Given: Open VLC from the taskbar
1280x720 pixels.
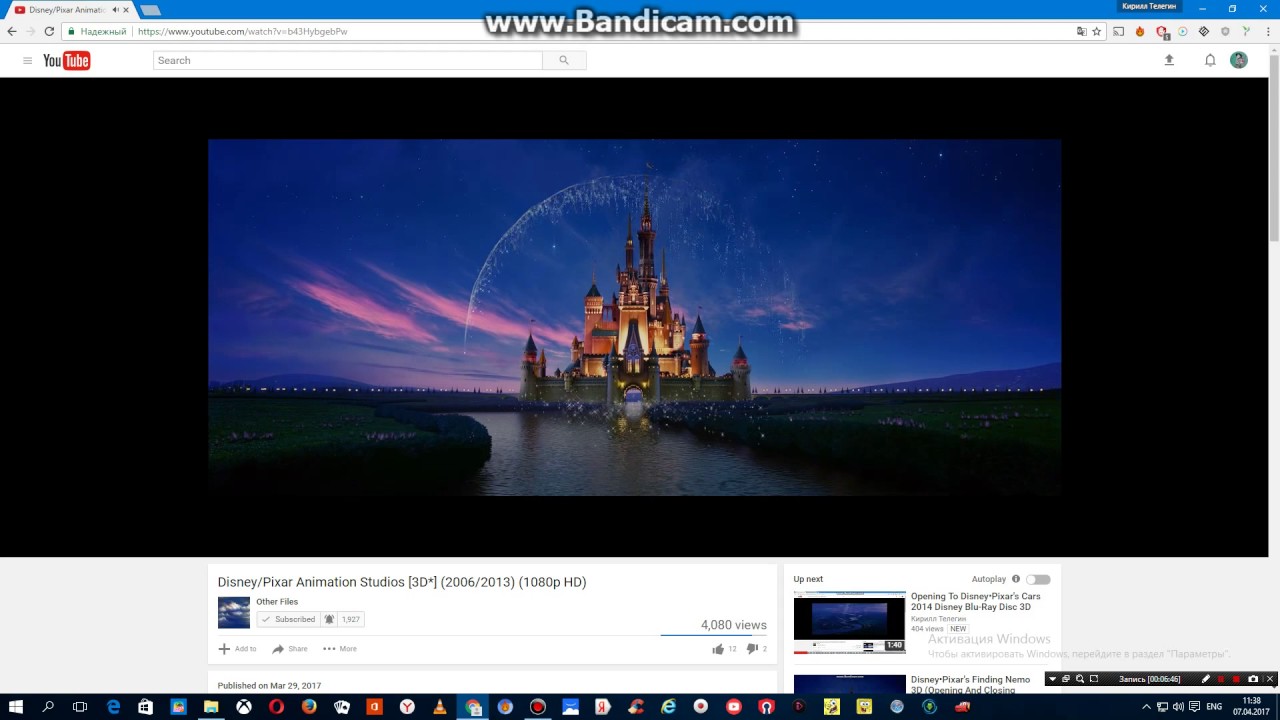Looking at the screenshot, I should [x=440, y=707].
